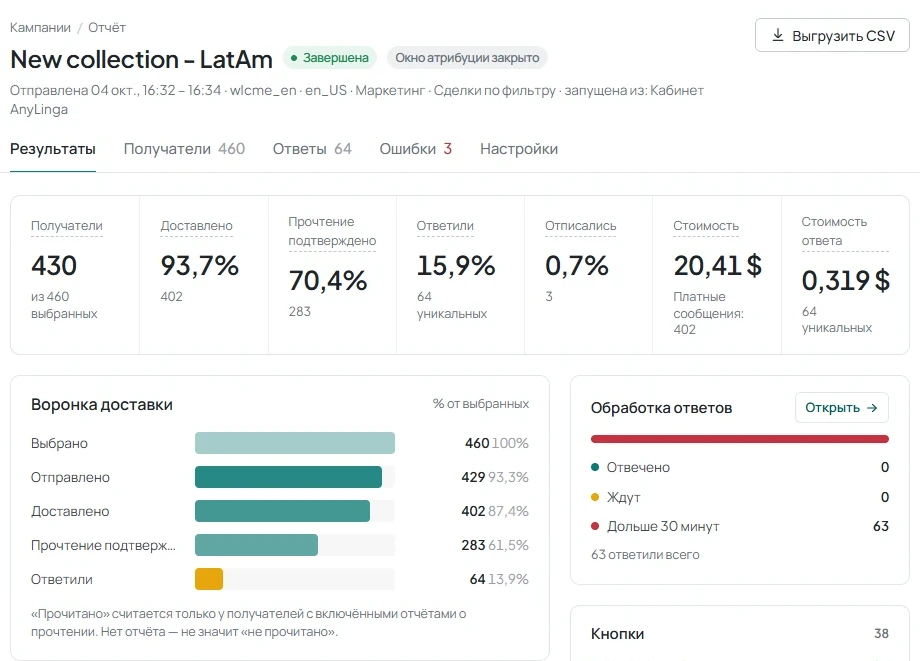Click the Доставлено heading above 93,7%

(197, 226)
